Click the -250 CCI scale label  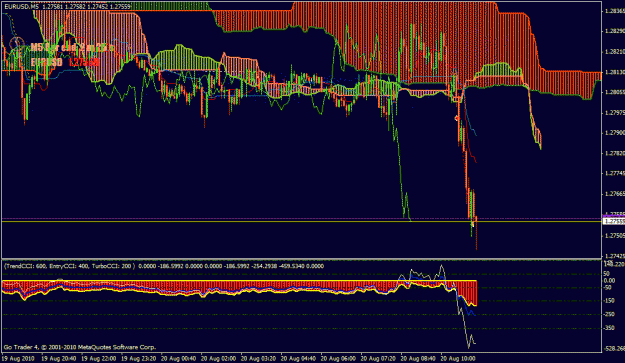(x=609, y=315)
